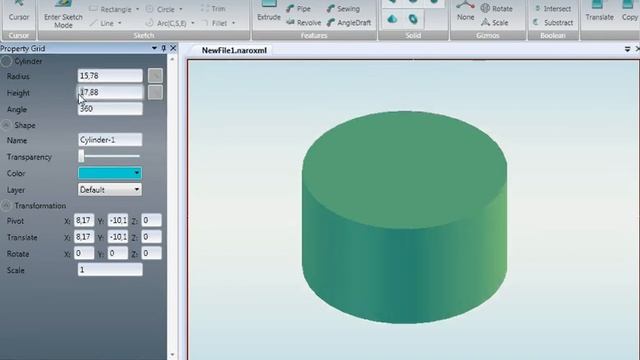
Task: Click the button beside Radius field
Action: coord(155,76)
